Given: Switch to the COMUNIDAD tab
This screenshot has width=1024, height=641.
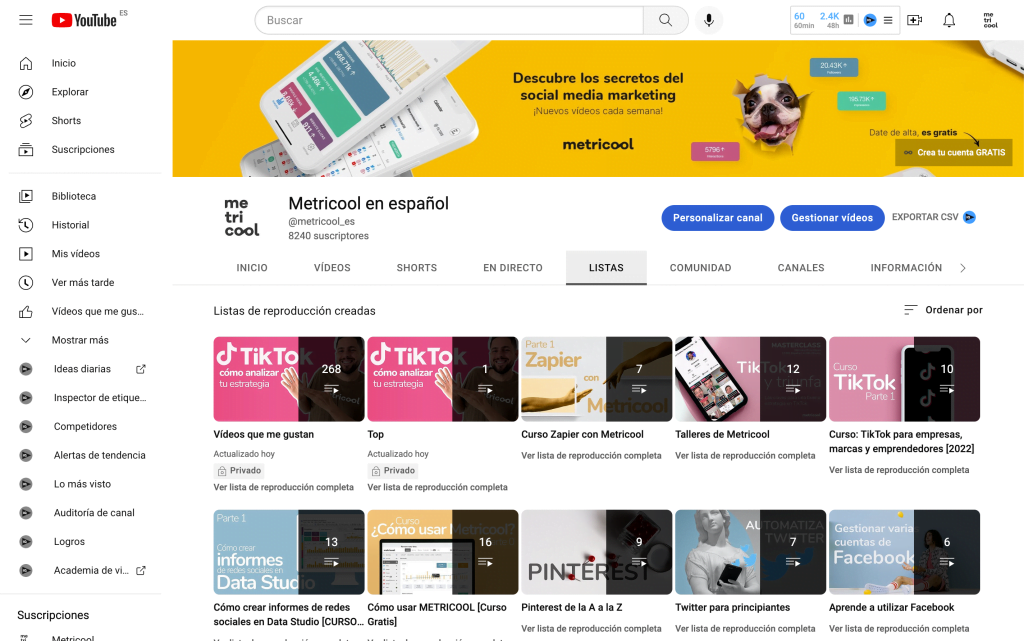Looking at the screenshot, I should [701, 268].
